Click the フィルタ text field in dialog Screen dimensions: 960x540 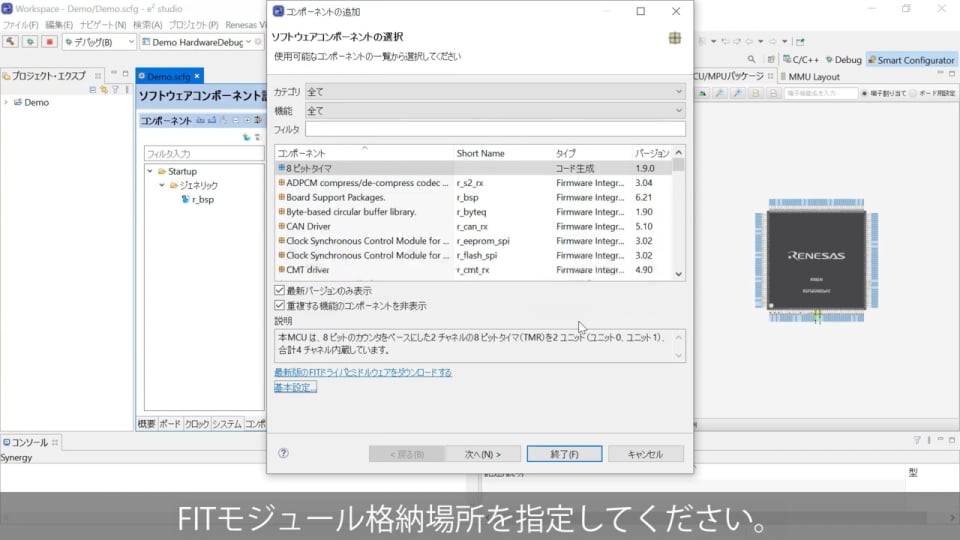click(495, 129)
